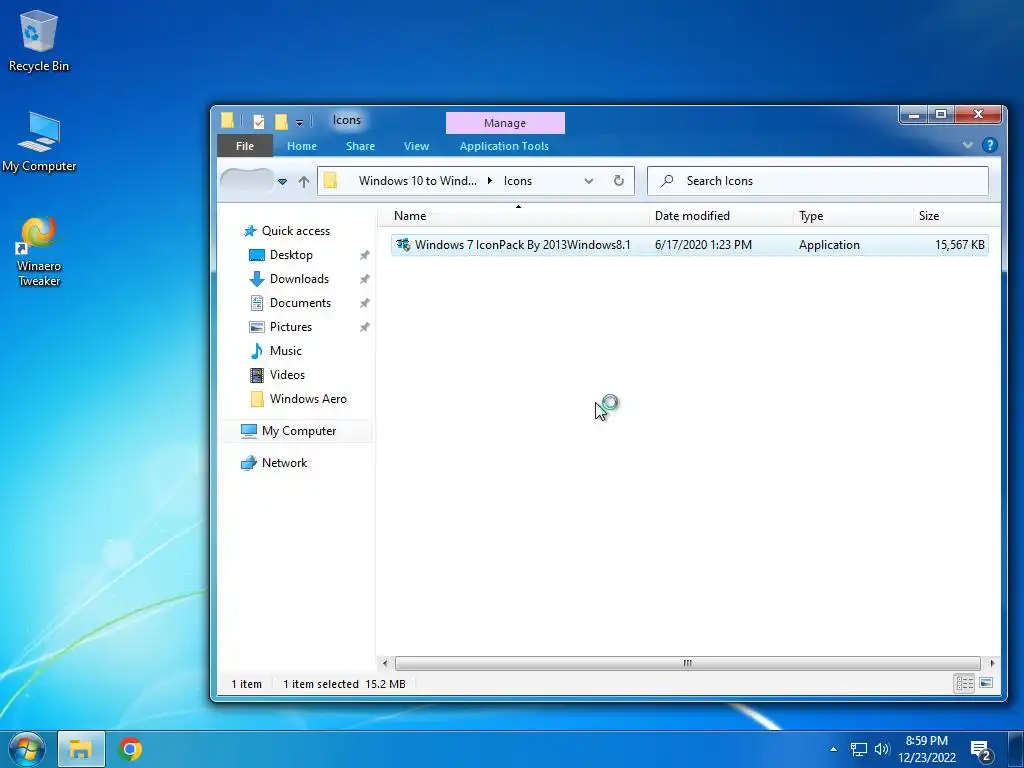Open the address bar history dropdown
Image resolution: width=1024 pixels, height=768 pixels.
(x=588, y=181)
